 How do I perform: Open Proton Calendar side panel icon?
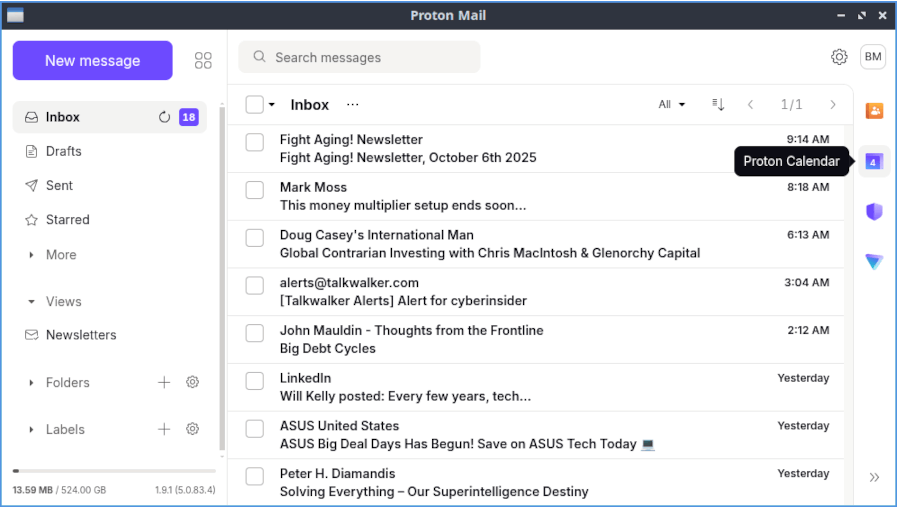click(x=874, y=161)
